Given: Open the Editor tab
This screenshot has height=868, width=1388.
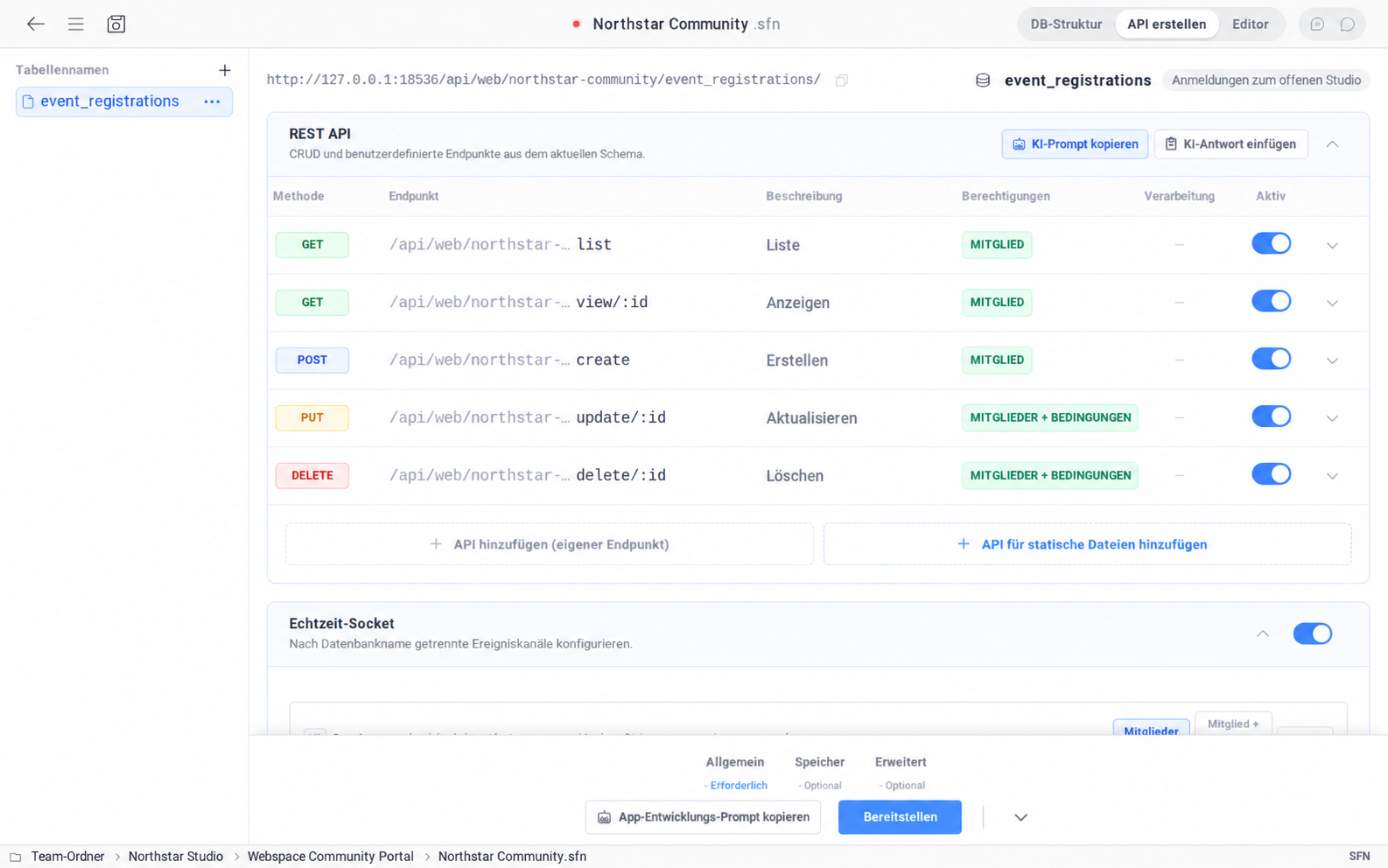Looking at the screenshot, I should [x=1250, y=24].
